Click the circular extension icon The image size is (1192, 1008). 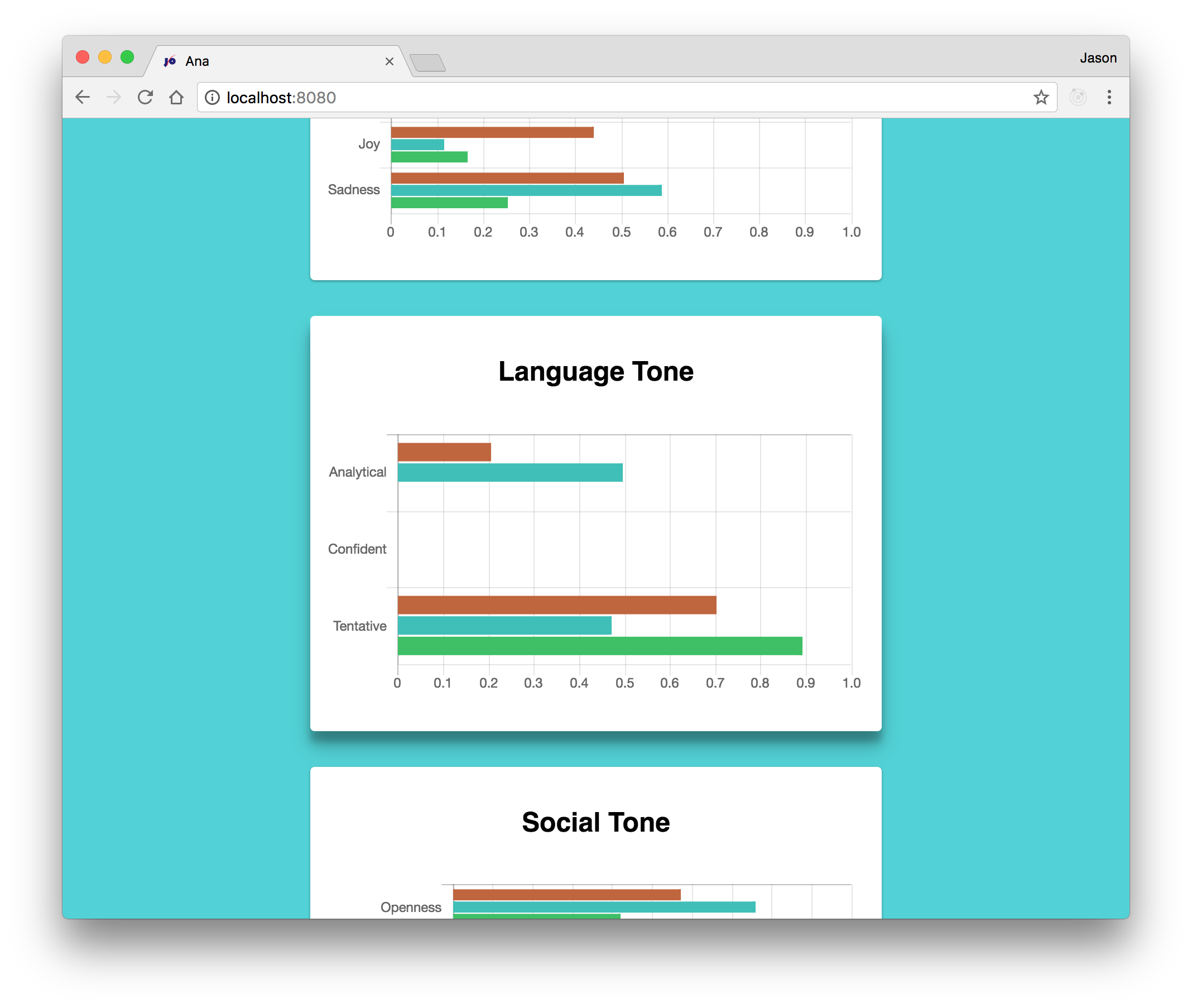tap(1078, 97)
